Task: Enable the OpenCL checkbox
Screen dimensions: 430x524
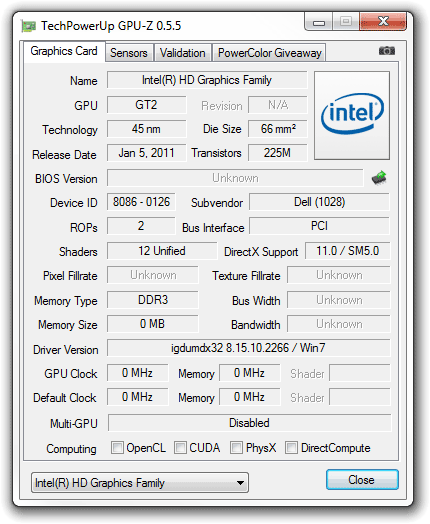Action: pyautogui.click(x=117, y=447)
